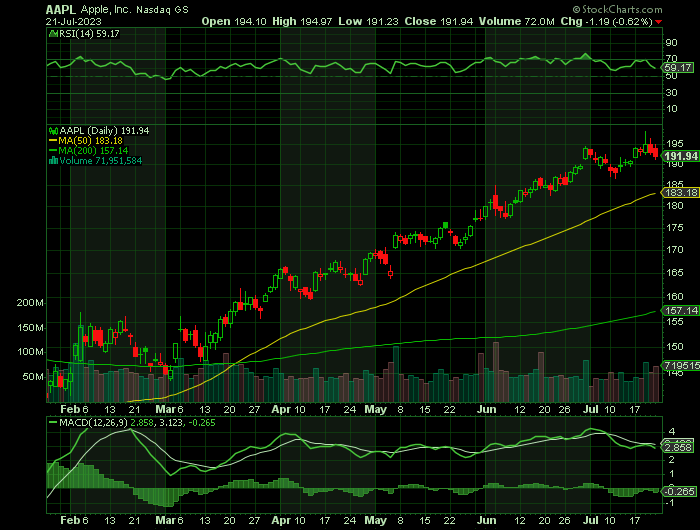The height and width of the screenshot is (530, 700).
Task: Click the 191.94 last price axis tag
Action: [x=681, y=156]
